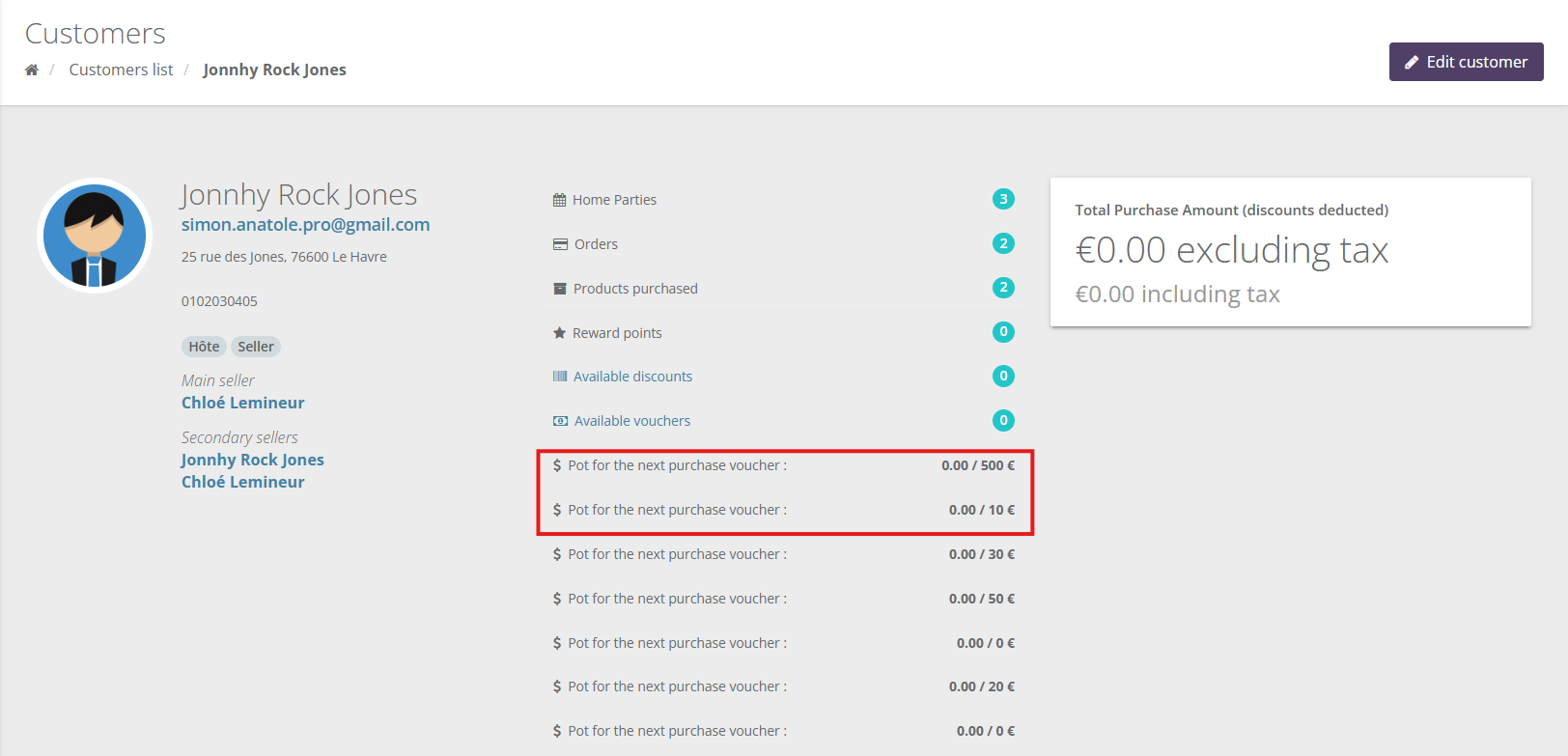Click the Available vouchers money icon

[x=560, y=421]
